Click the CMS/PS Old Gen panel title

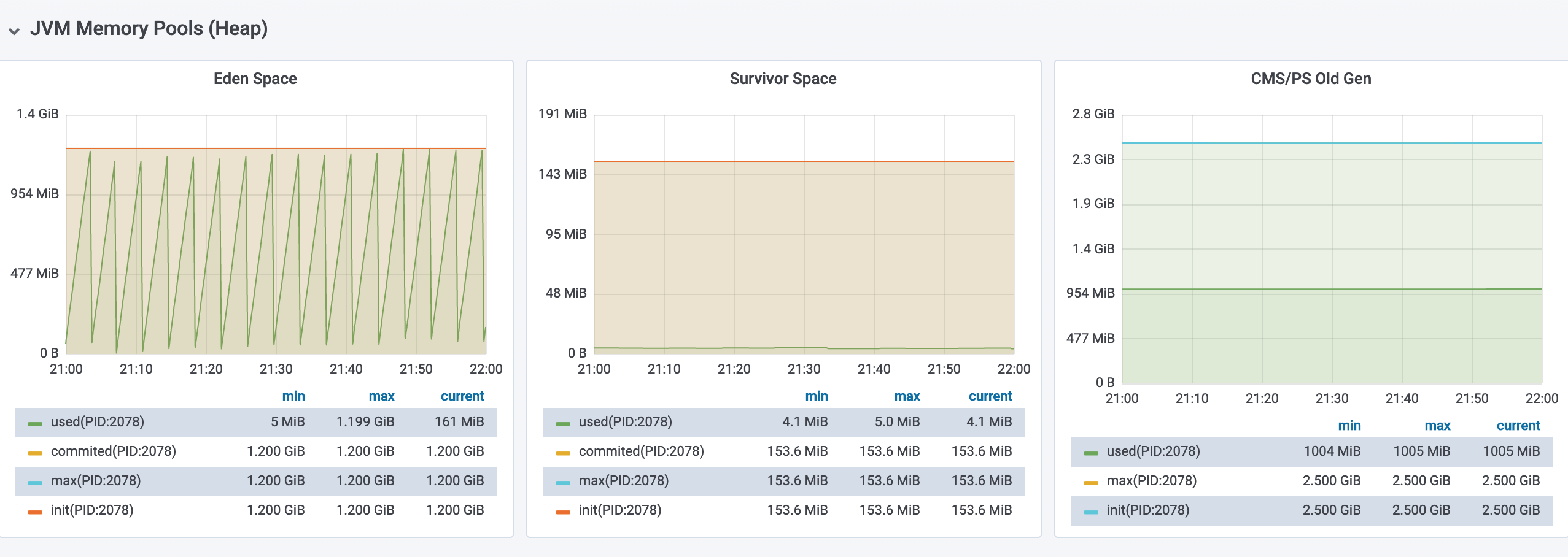[1311, 79]
